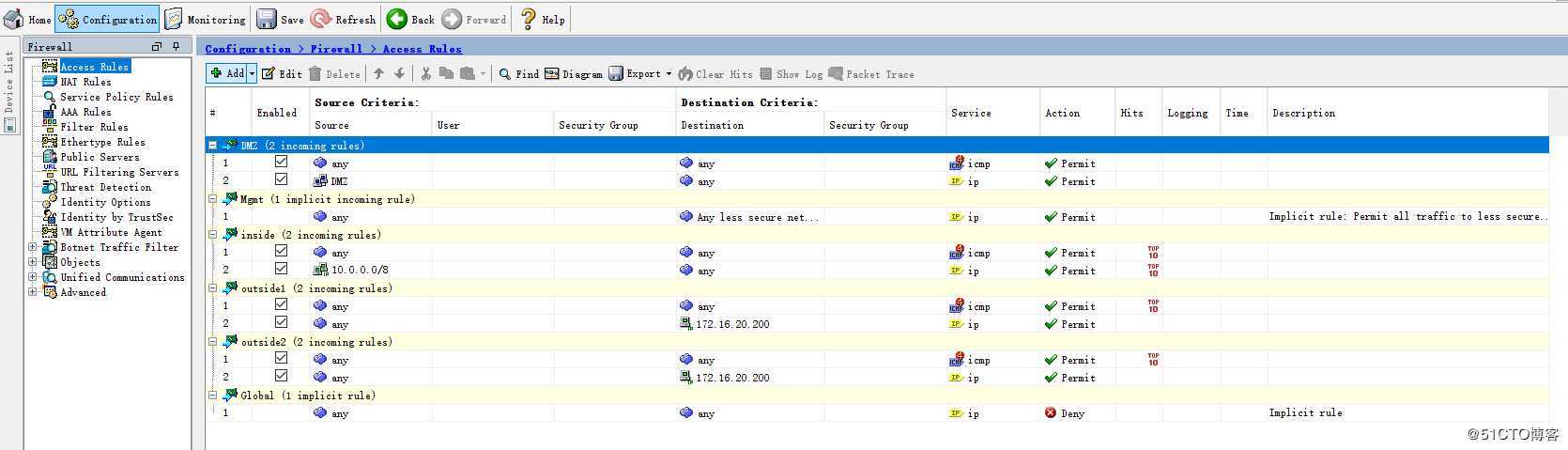
Task: Refresh the ASDM configuration
Action: coord(344,19)
